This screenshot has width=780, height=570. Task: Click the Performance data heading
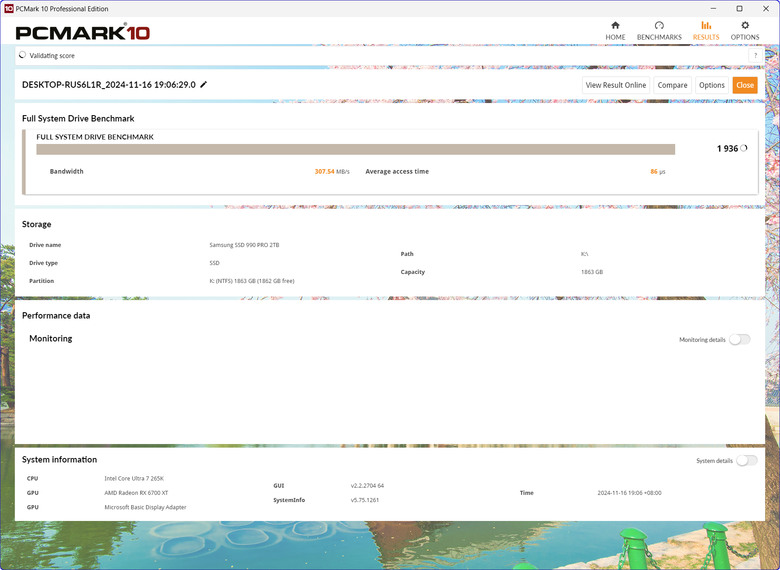[56, 315]
